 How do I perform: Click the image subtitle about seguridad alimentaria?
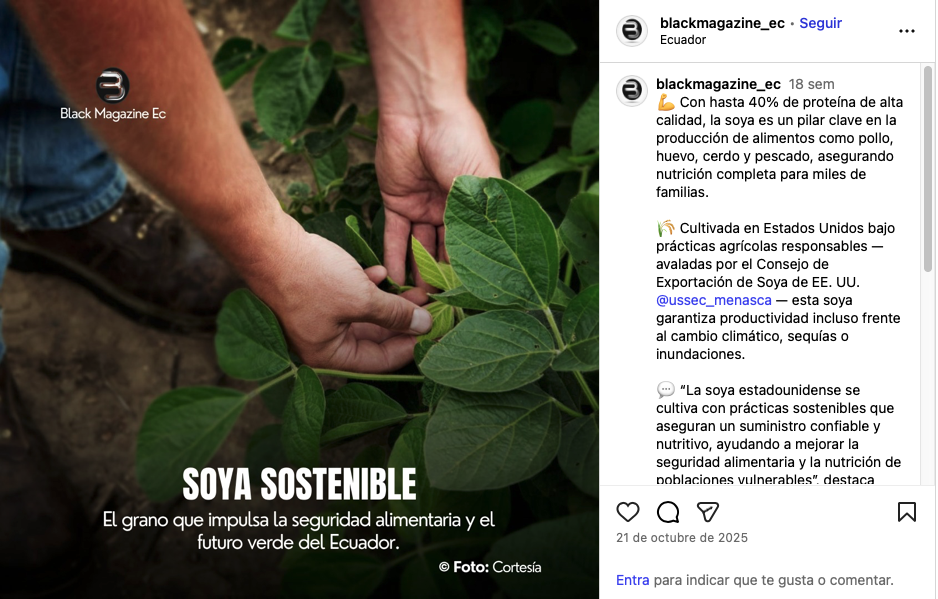click(x=298, y=531)
